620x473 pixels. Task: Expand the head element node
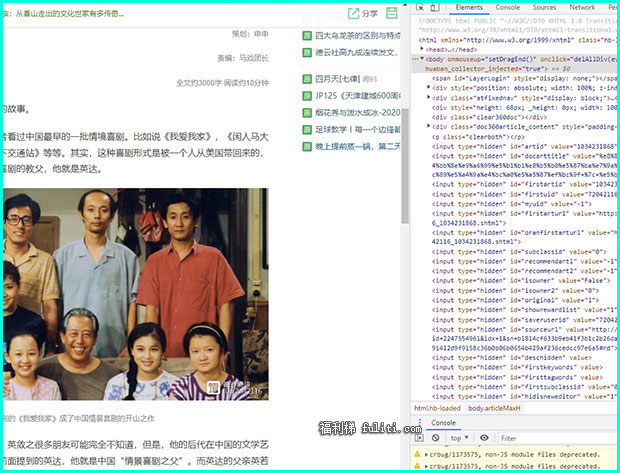(x=422, y=48)
